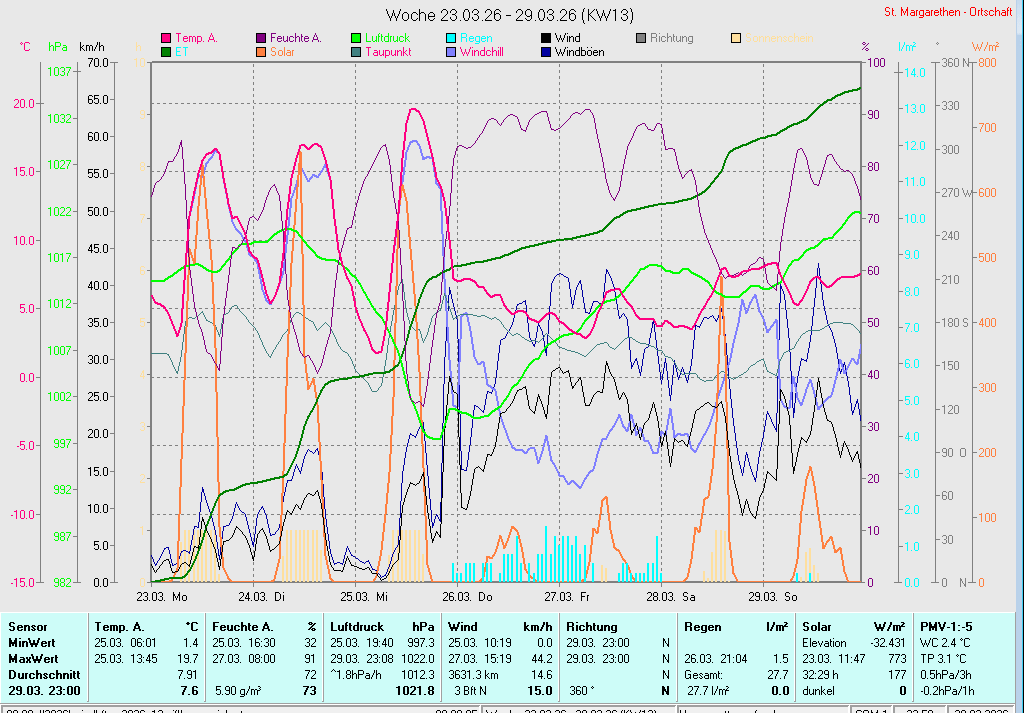Select the 23.03. Mo date marker
This screenshot has height=713, width=1024.
[x=162, y=596]
